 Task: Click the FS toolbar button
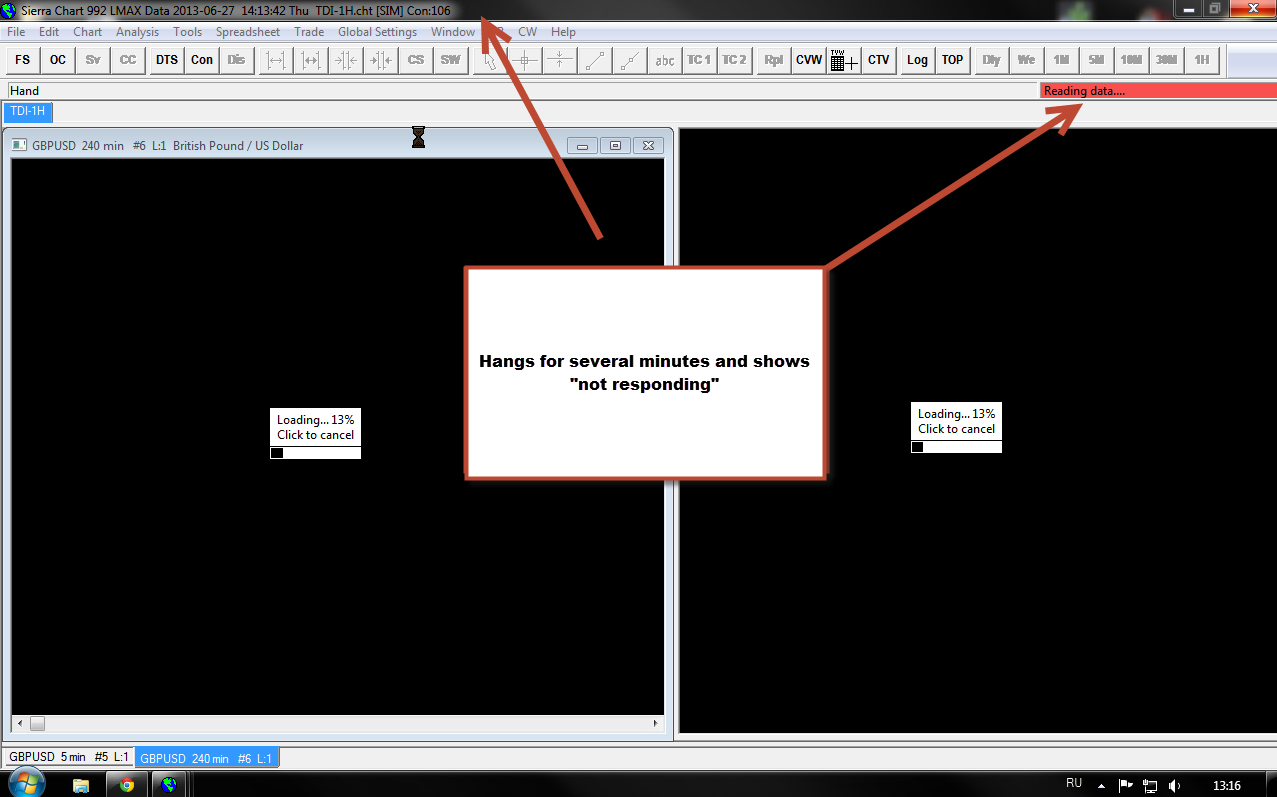[22, 60]
